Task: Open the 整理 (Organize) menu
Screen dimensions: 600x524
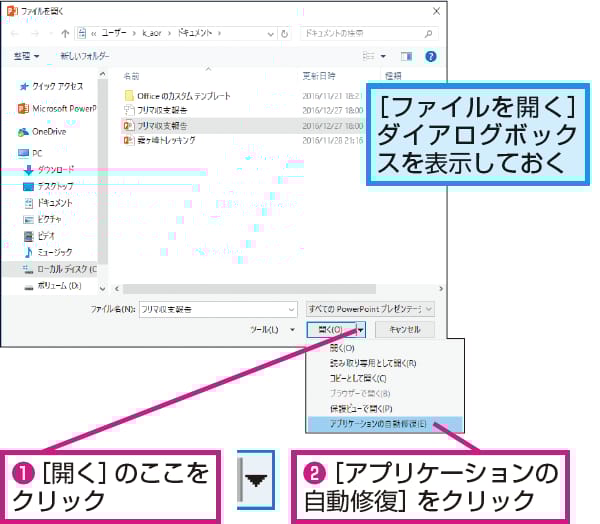Action: pyautogui.click(x=26, y=56)
